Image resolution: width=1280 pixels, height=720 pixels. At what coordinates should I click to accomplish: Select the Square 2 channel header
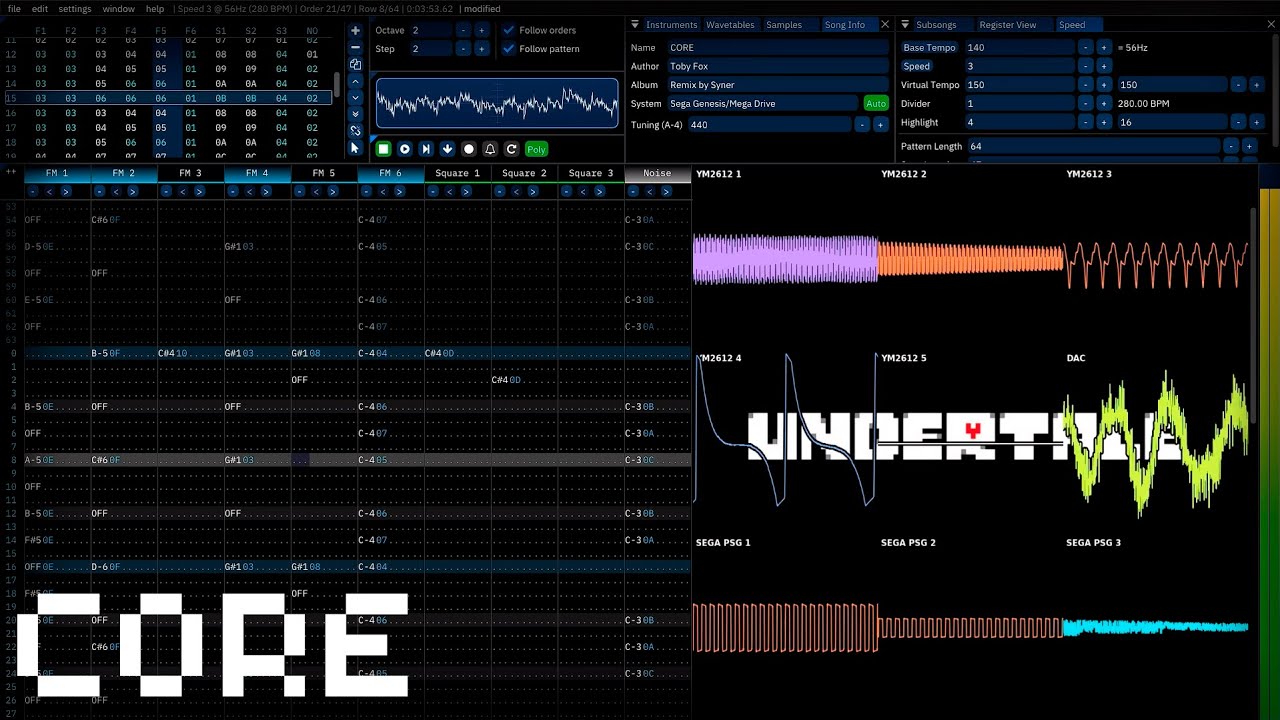pos(524,173)
